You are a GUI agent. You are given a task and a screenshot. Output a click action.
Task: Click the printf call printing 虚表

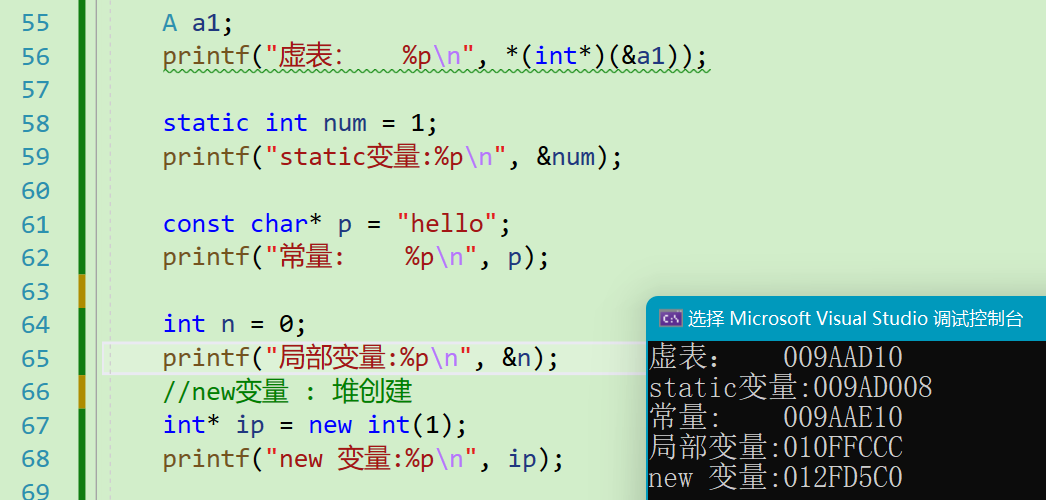435,57
